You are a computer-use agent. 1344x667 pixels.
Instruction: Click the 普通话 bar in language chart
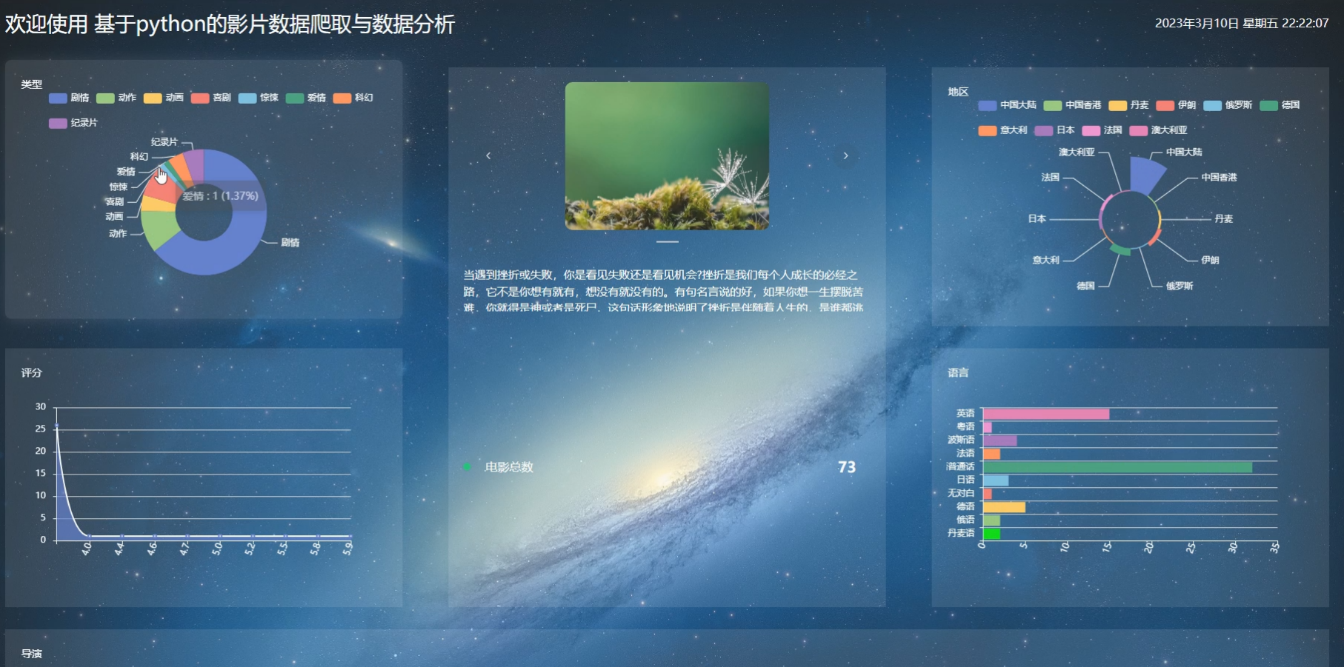pyautogui.click(x=1116, y=467)
